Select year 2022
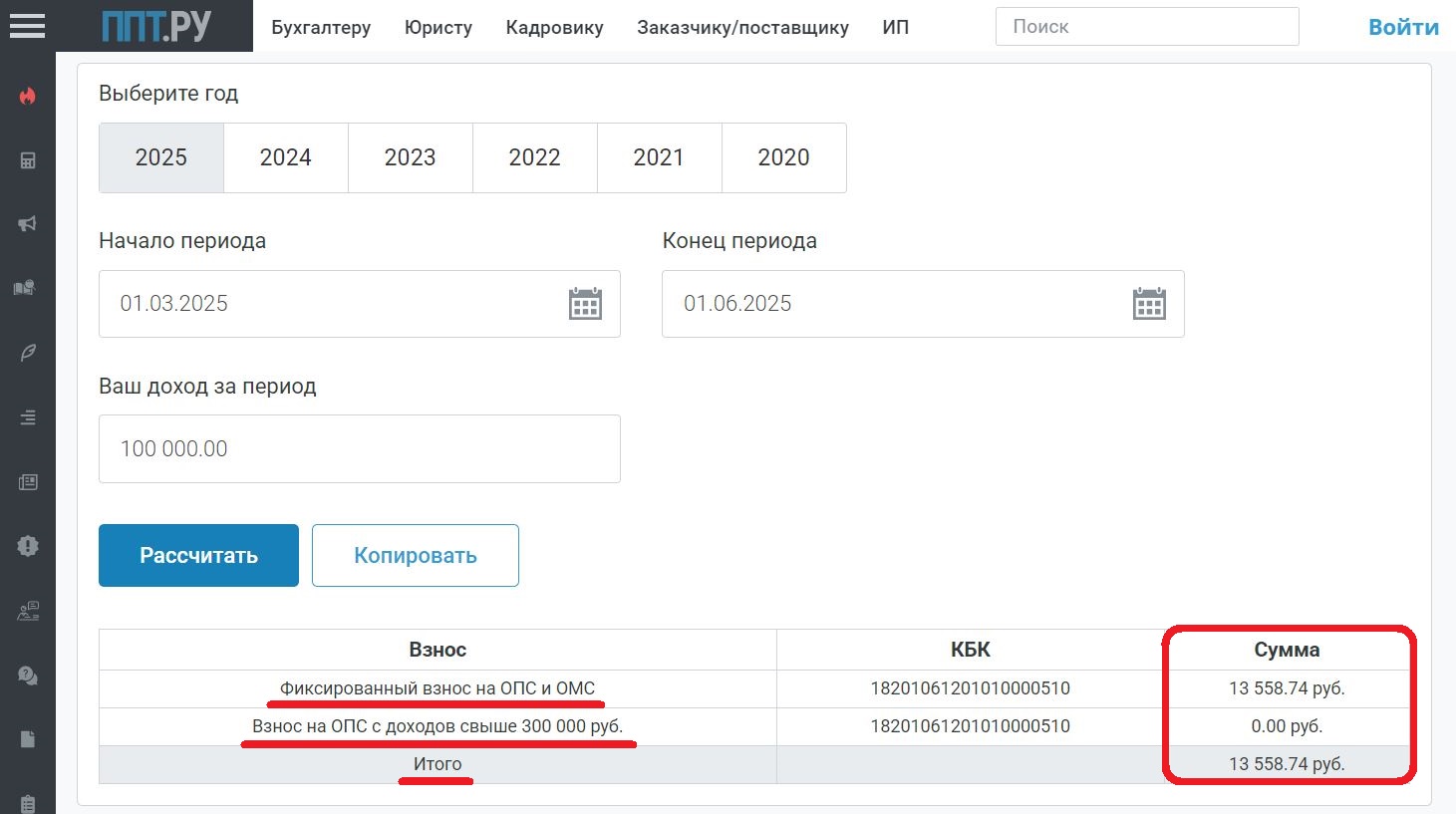Image resolution: width=1456 pixels, height=814 pixels. 534,157
